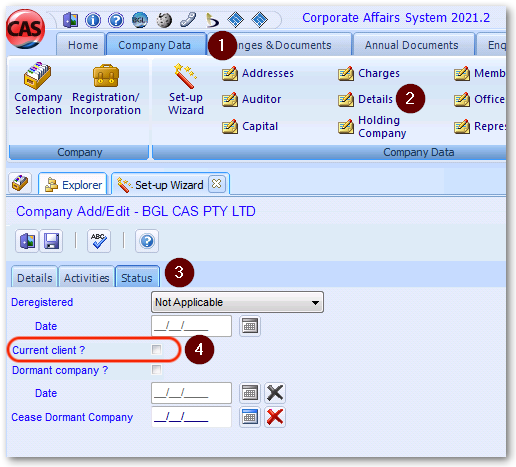Click the wiki globe icon in top bar
The width and height of the screenshot is (516, 467).
tap(164, 20)
